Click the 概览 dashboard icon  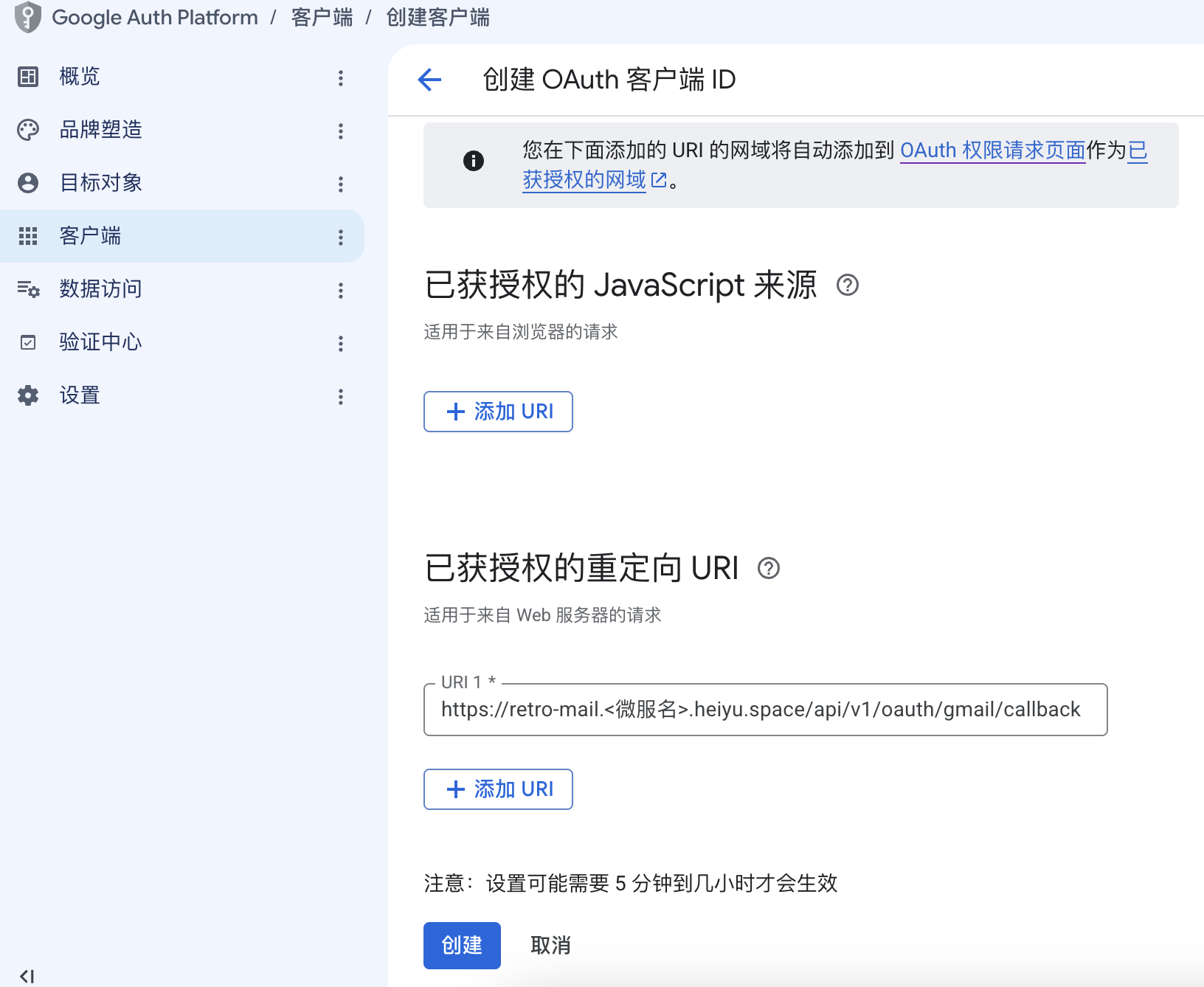point(28,77)
